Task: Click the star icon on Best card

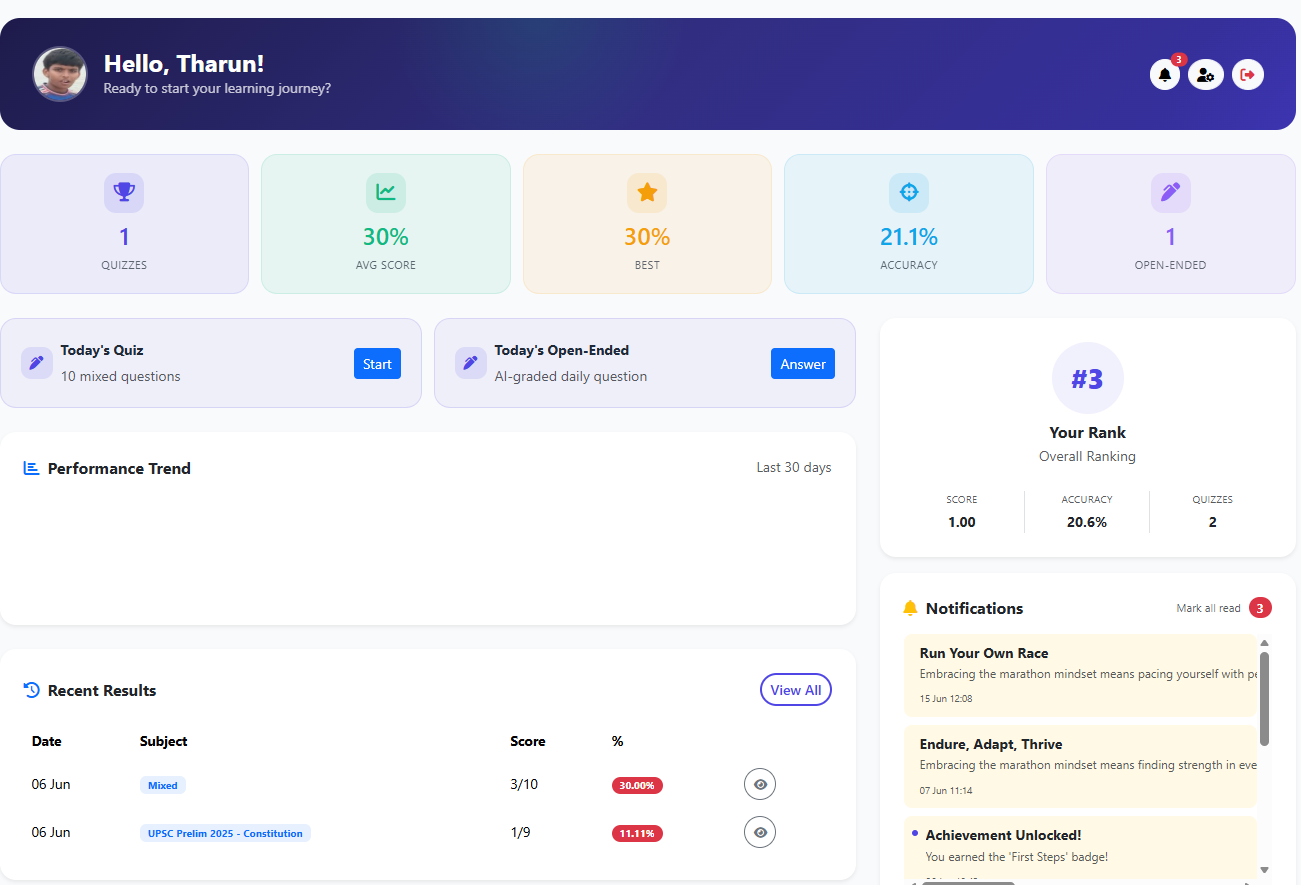Action: [x=647, y=193]
